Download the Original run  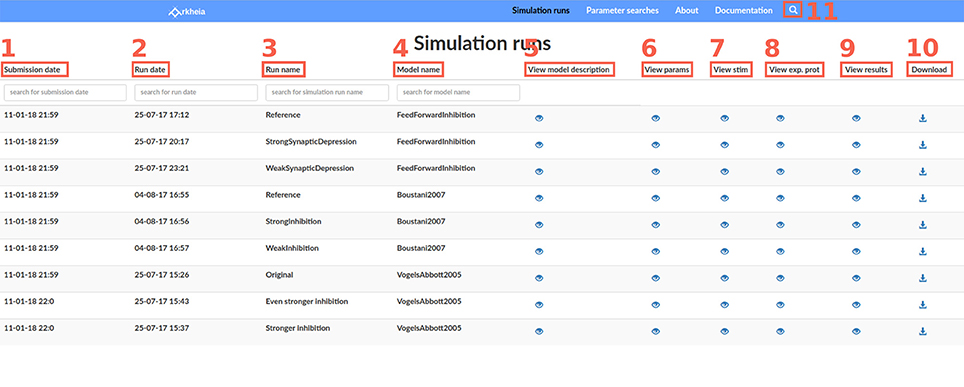tap(922, 278)
